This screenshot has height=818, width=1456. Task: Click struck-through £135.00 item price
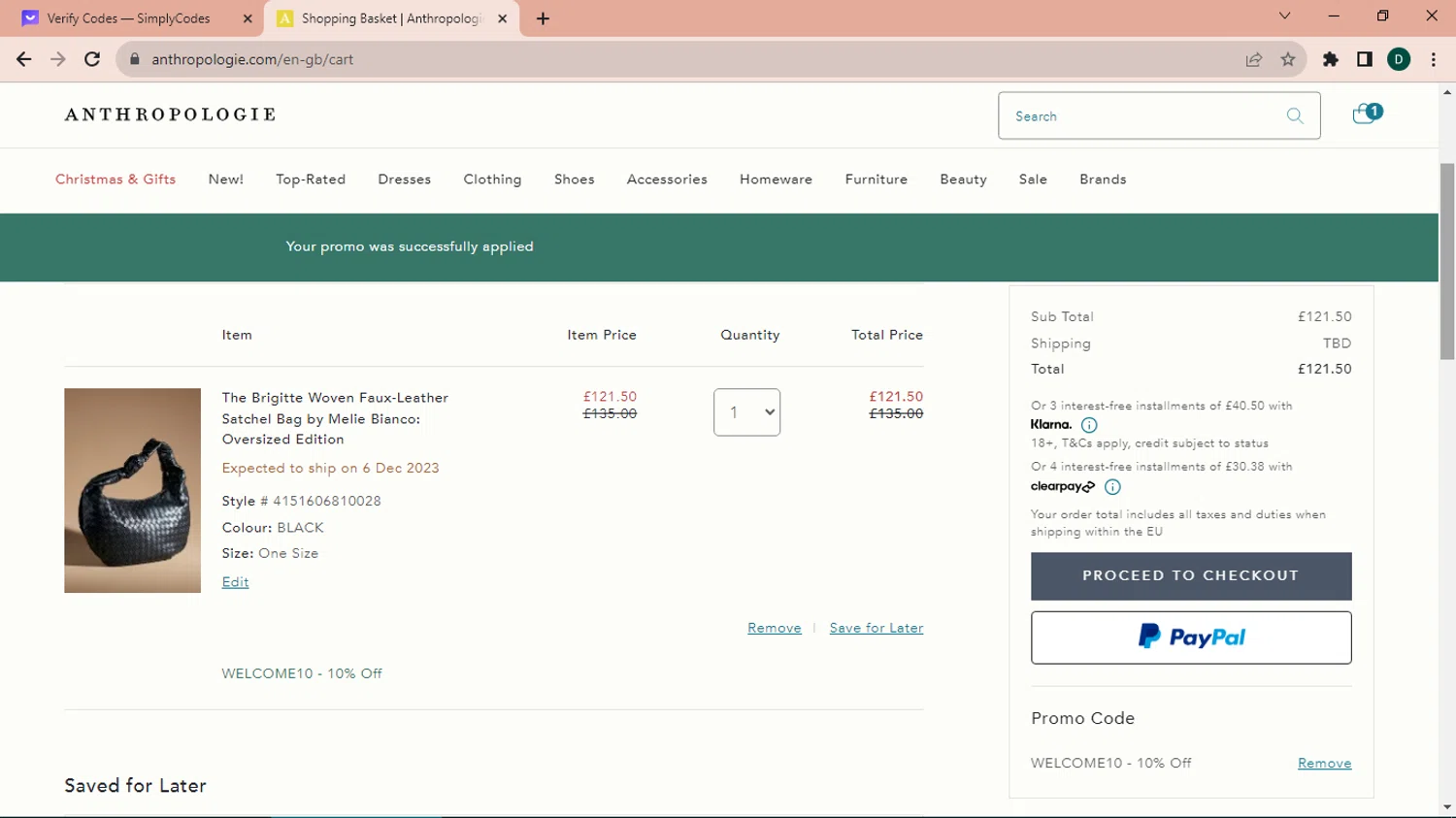pyautogui.click(x=610, y=413)
